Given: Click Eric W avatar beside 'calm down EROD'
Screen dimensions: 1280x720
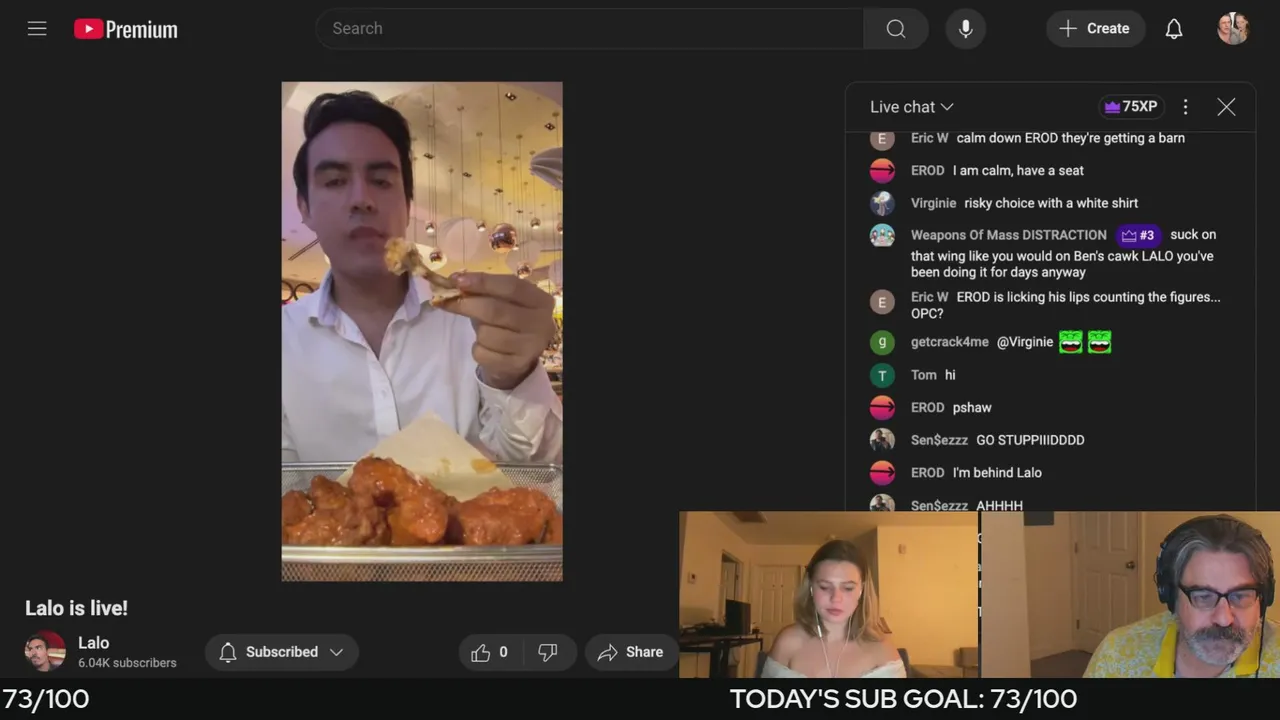Looking at the screenshot, I should click(882, 139).
